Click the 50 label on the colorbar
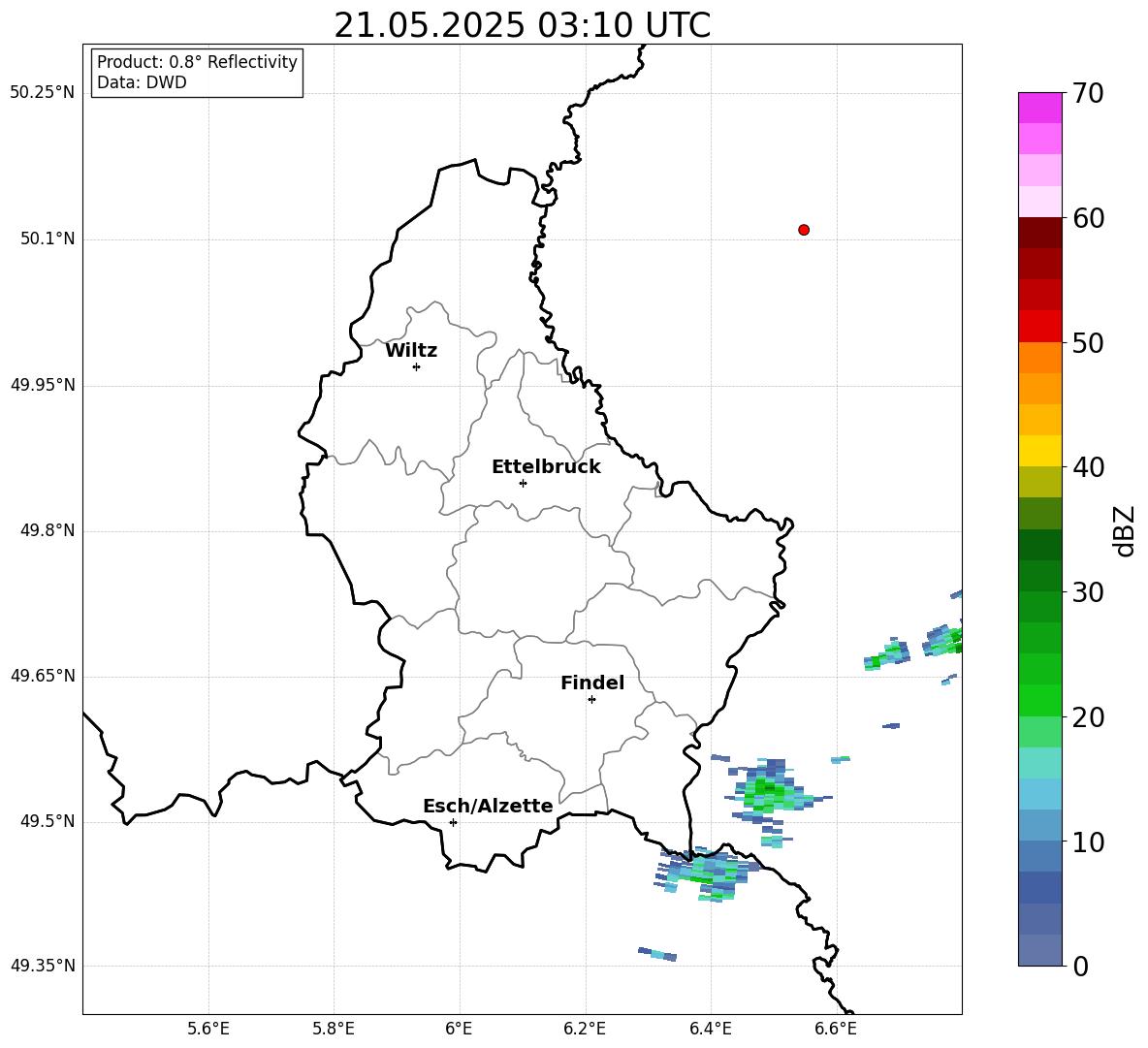The height and width of the screenshot is (1048, 1148). point(1088,342)
